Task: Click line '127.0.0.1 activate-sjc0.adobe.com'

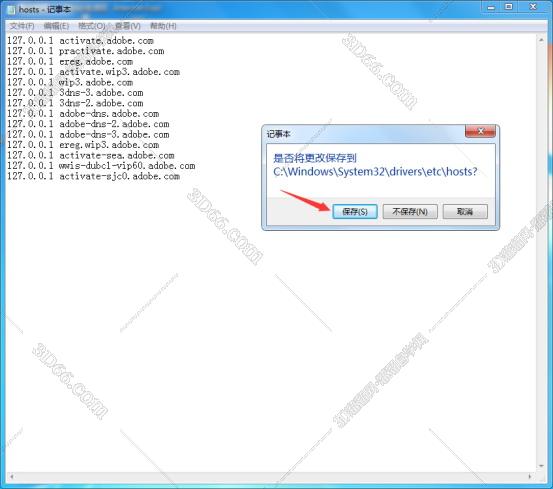Action: (x=93, y=176)
